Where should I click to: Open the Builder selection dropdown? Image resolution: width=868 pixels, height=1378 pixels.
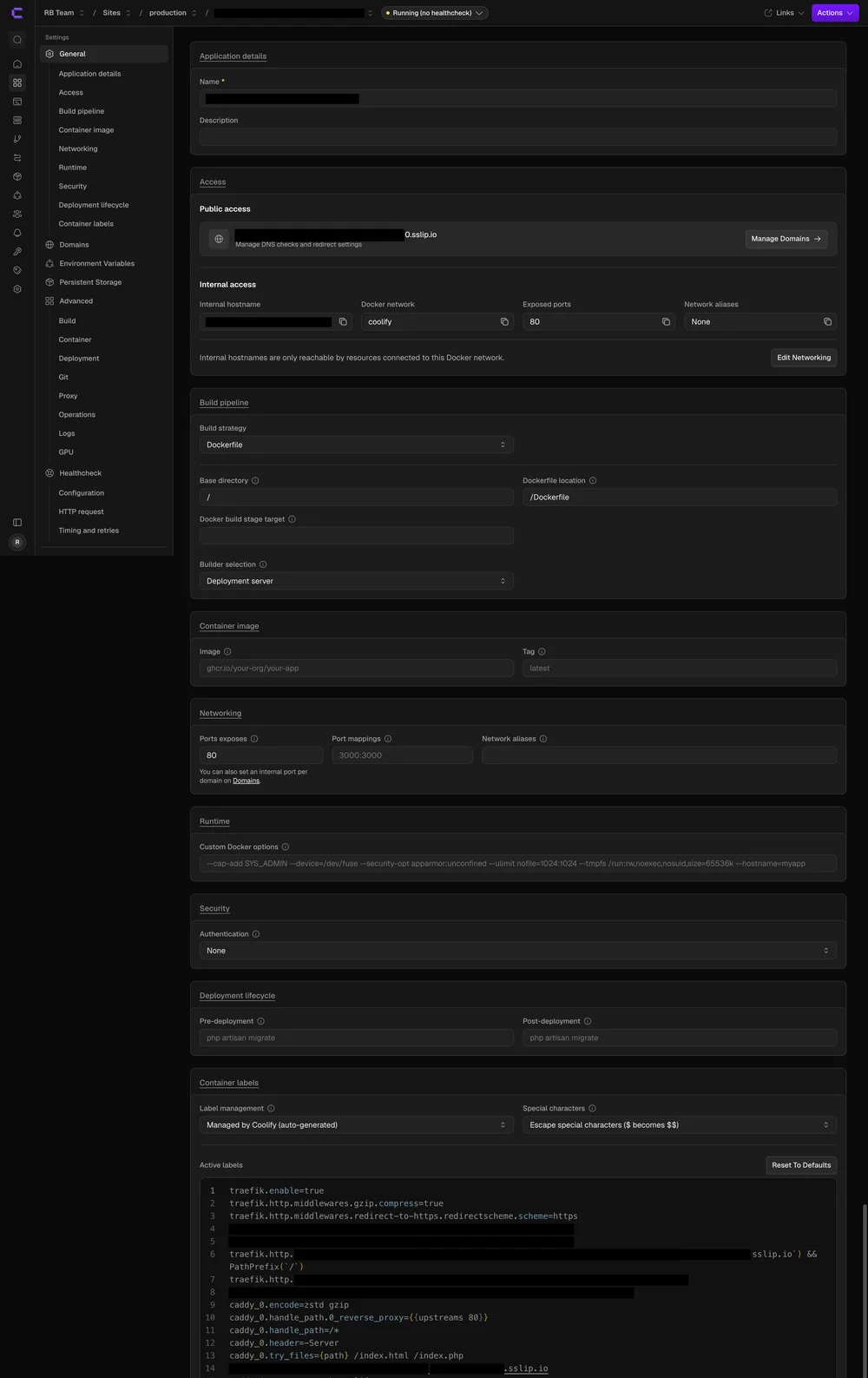coord(356,581)
